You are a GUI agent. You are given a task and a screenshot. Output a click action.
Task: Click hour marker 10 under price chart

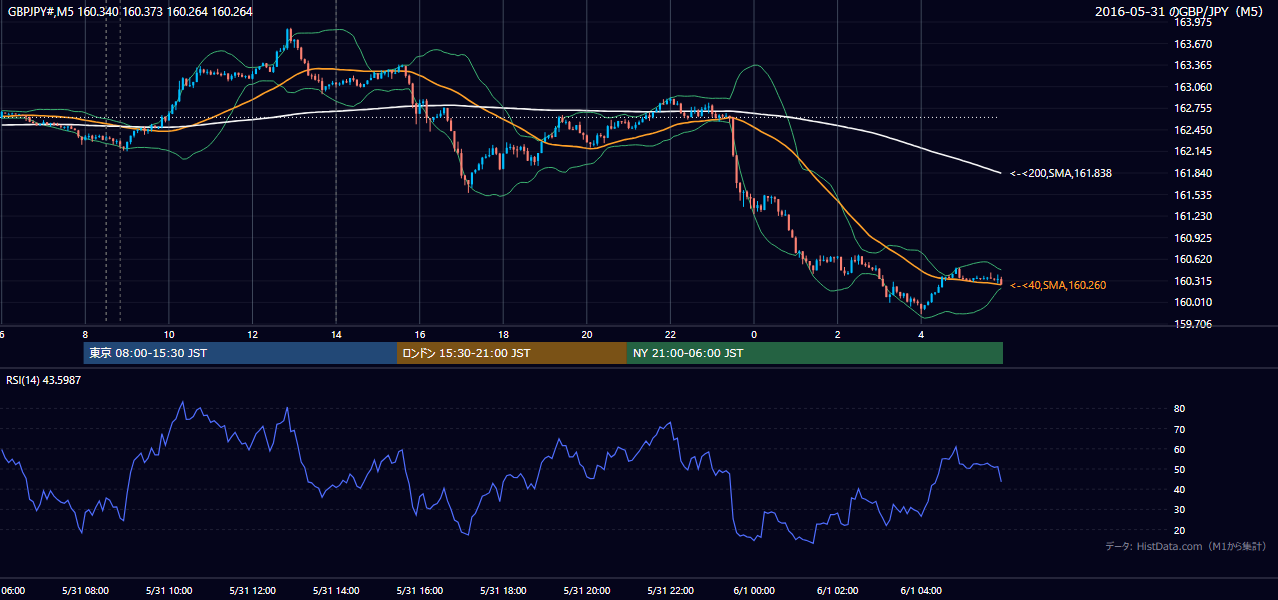tap(169, 335)
